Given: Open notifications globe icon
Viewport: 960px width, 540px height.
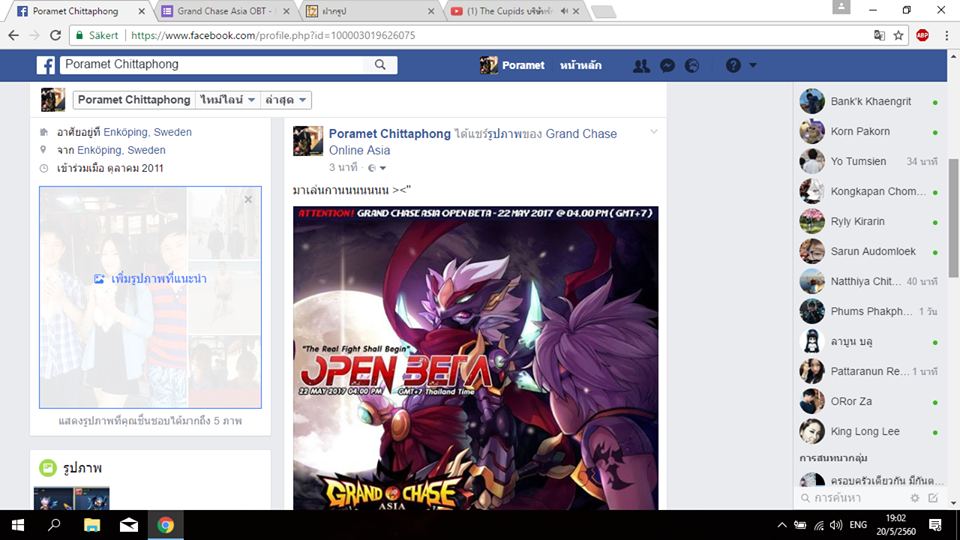Looking at the screenshot, I should [x=692, y=66].
